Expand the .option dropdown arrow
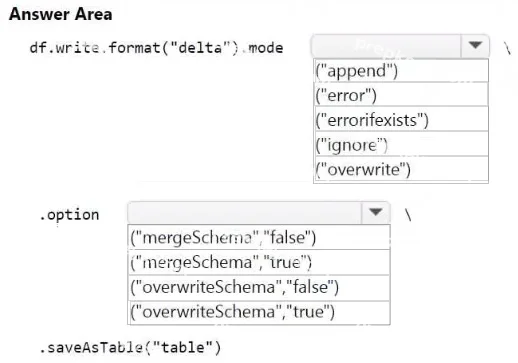 point(376,212)
